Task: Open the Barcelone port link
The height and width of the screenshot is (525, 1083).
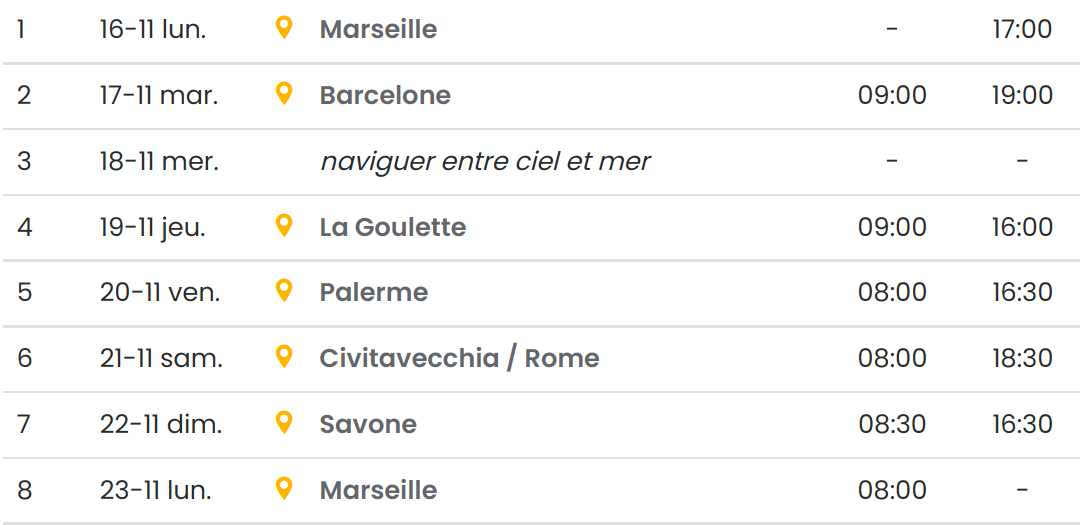Action: pos(385,95)
